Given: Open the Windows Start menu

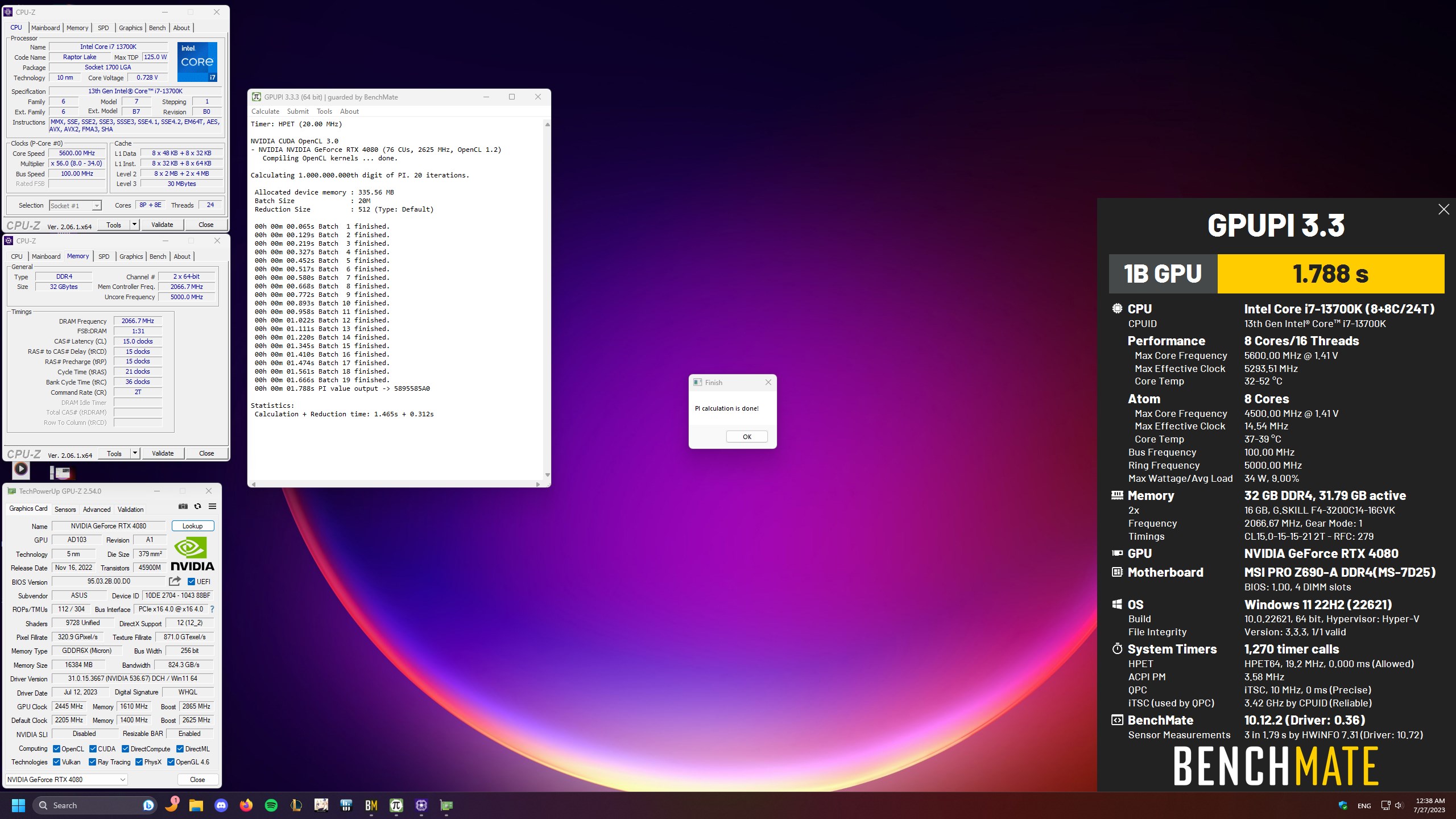Looking at the screenshot, I should click(x=18, y=805).
